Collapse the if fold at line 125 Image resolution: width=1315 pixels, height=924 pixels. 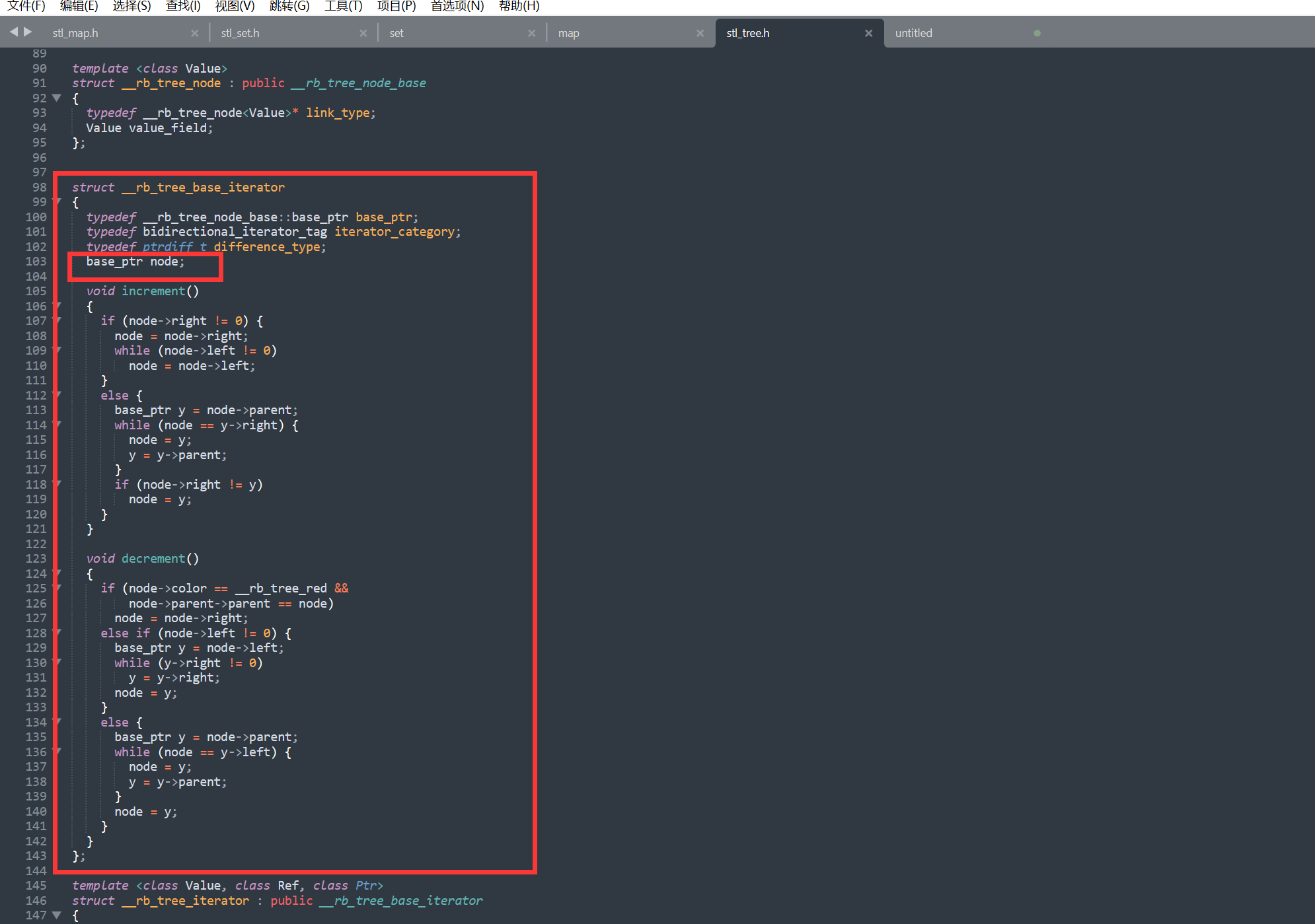[x=57, y=588]
